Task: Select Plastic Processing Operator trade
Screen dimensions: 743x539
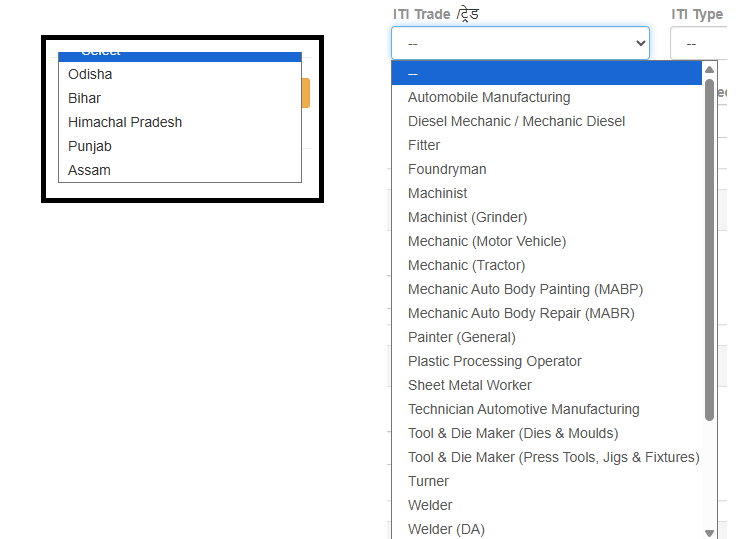Action: click(x=494, y=361)
